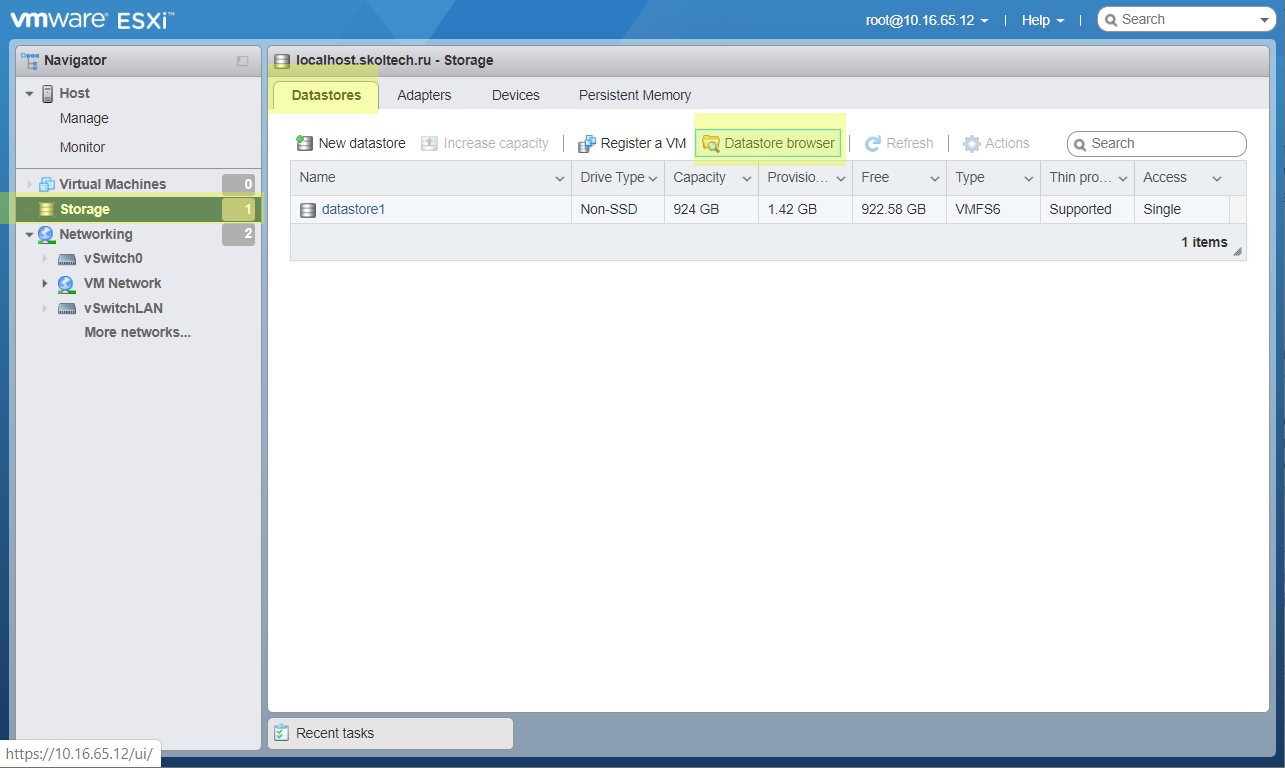Click the vSwitchLAN switch icon

[x=67, y=309]
